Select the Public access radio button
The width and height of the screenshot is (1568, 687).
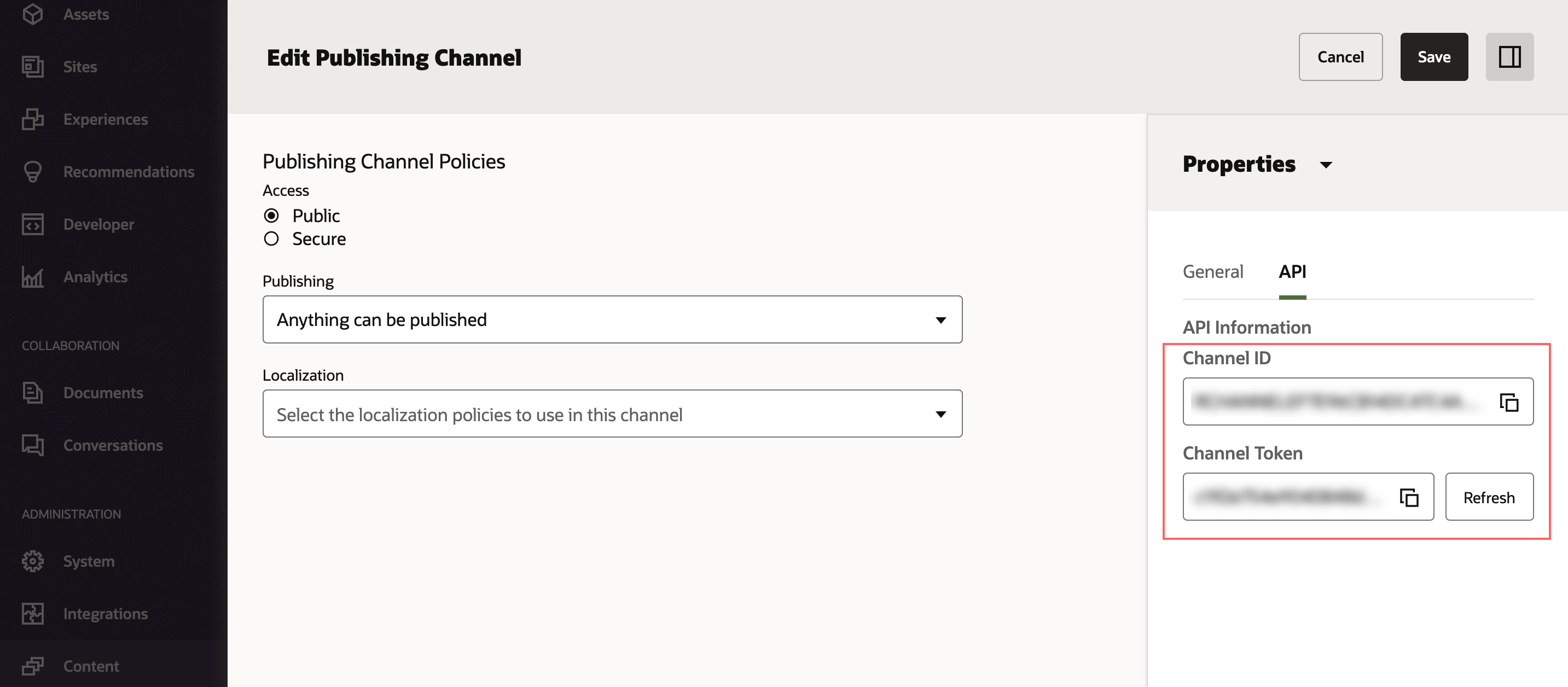(271, 216)
